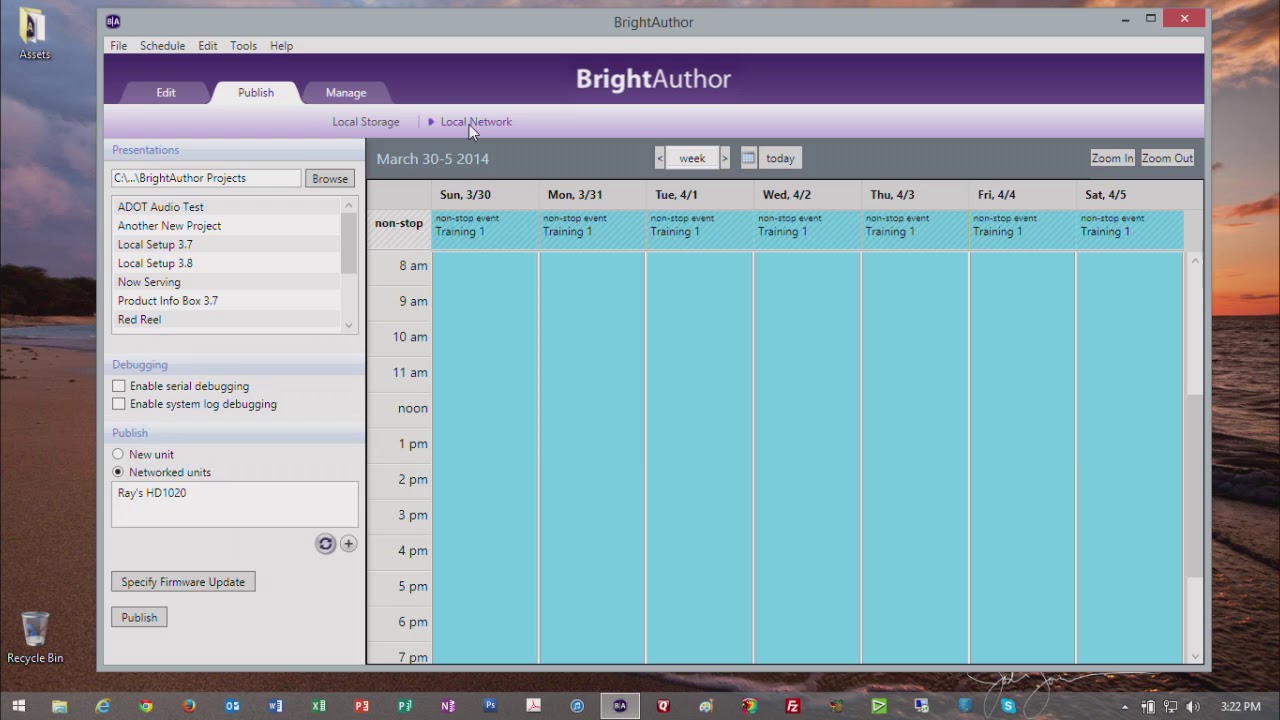1280x720 pixels.
Task: Select Now Serving presentation
Action: [x=226, y=282]
